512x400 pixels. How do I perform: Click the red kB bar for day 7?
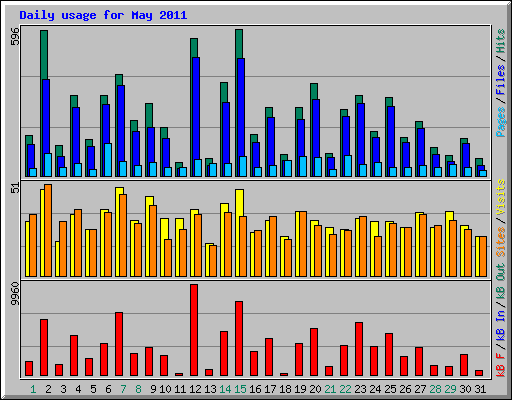119,344
